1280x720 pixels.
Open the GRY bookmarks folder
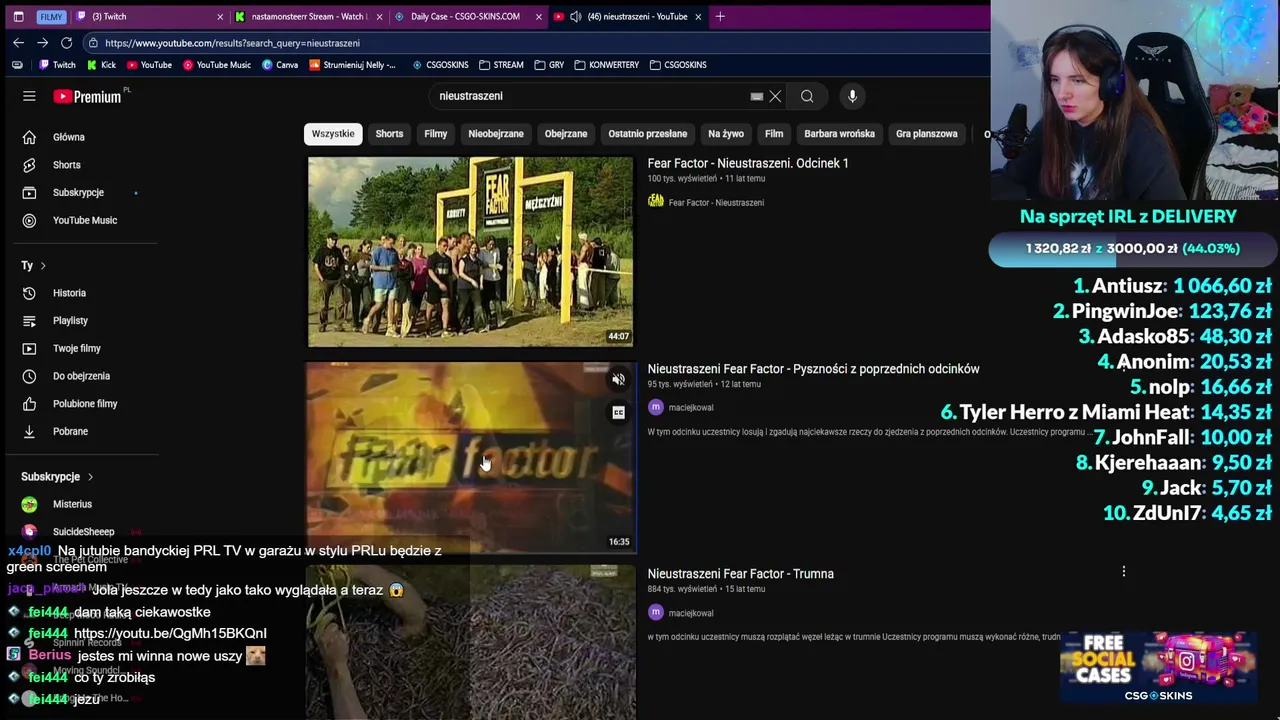point(549,65)
